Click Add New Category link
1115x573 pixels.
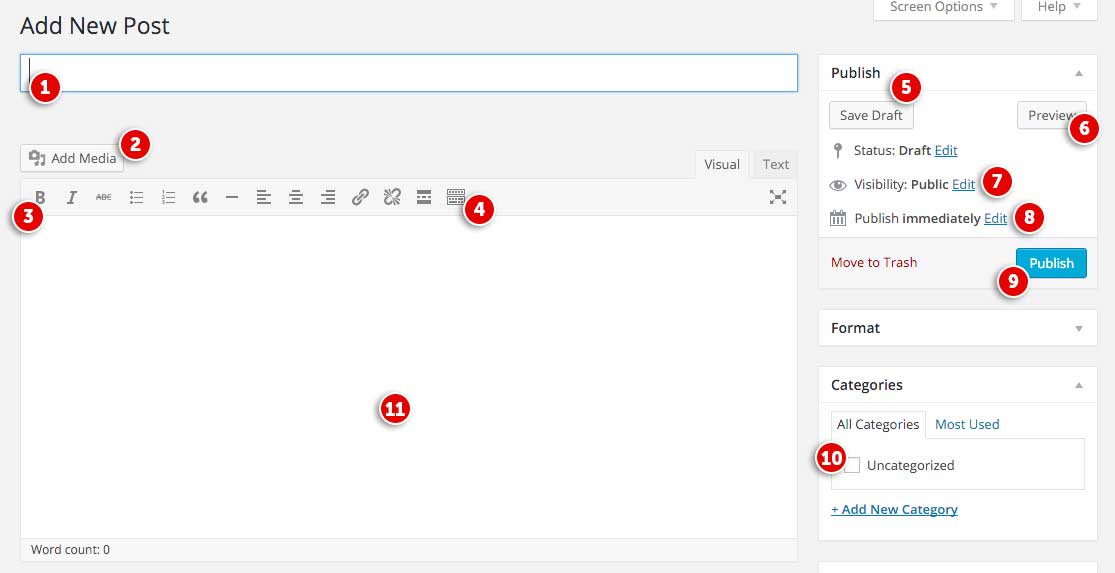tap(895, 510)
